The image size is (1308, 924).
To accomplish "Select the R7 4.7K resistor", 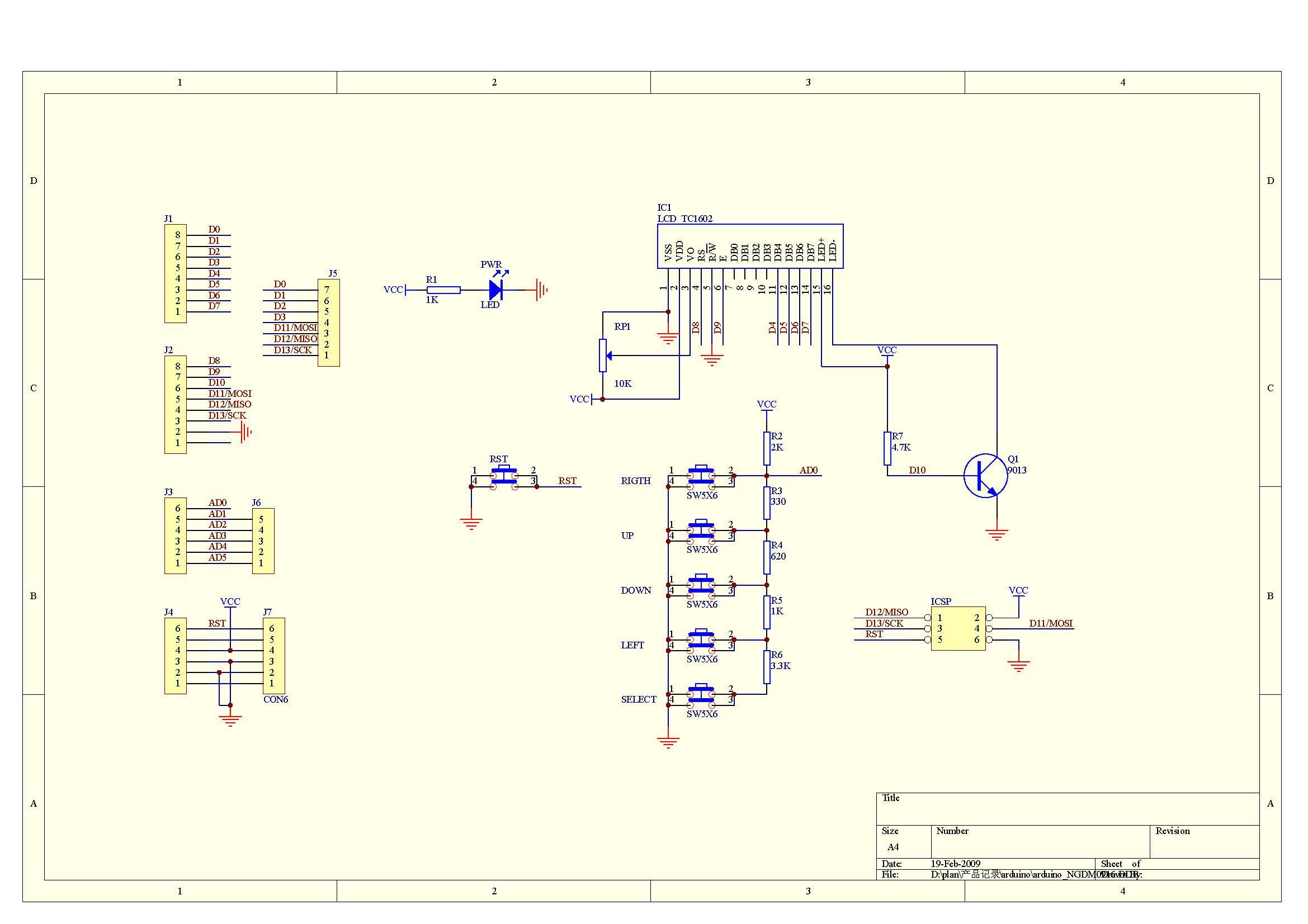I will tap(887, 449).
